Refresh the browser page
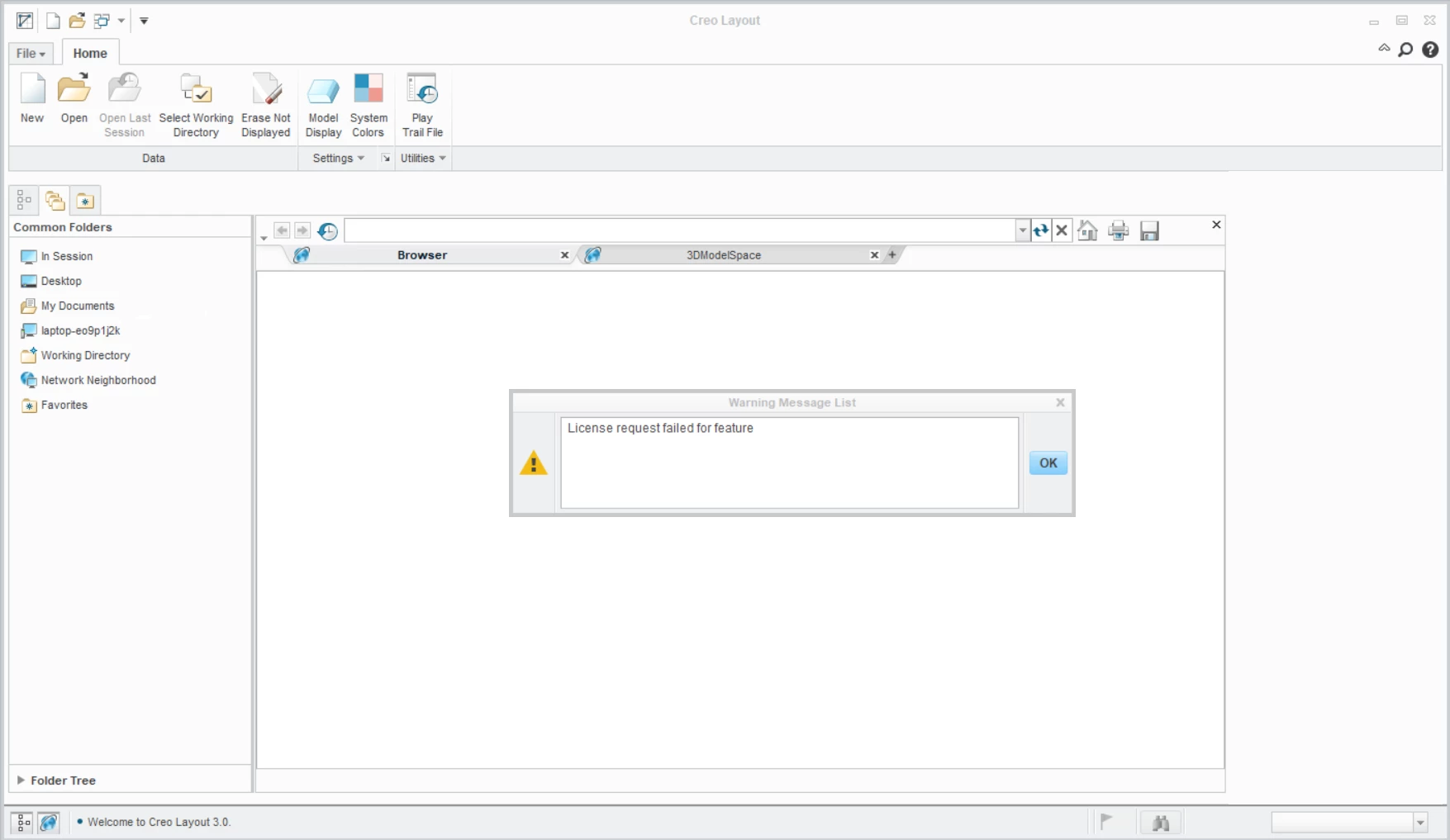Screen dimensions: 1450x840 (1041, 230)
